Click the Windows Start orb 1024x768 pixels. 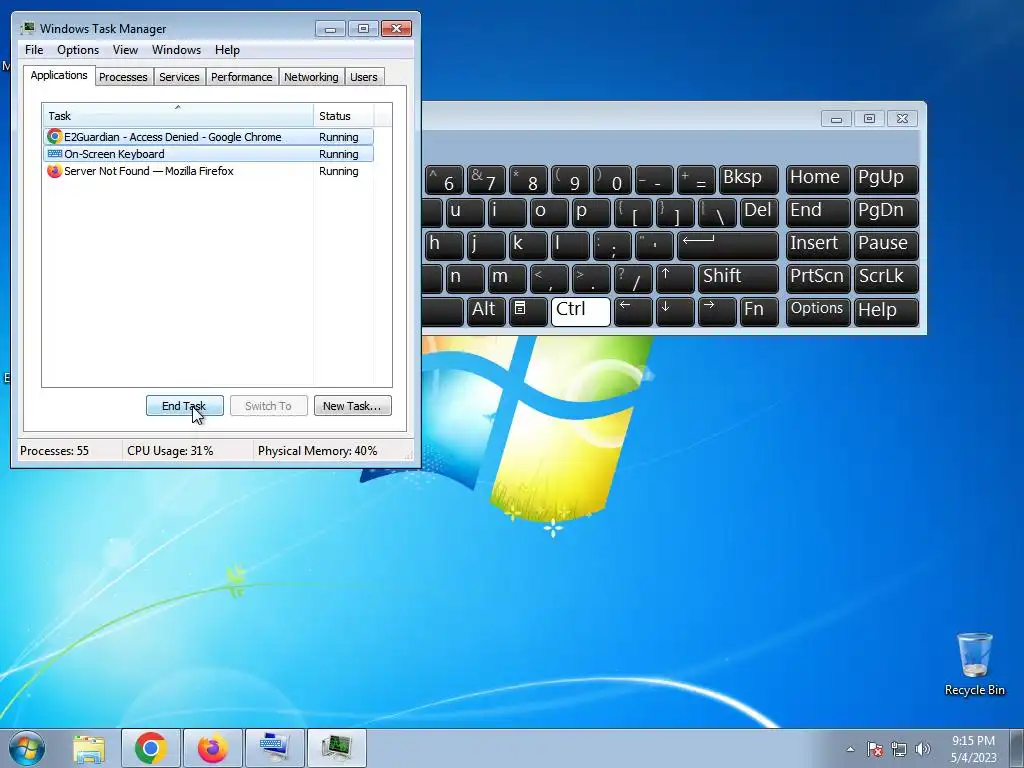27,748
